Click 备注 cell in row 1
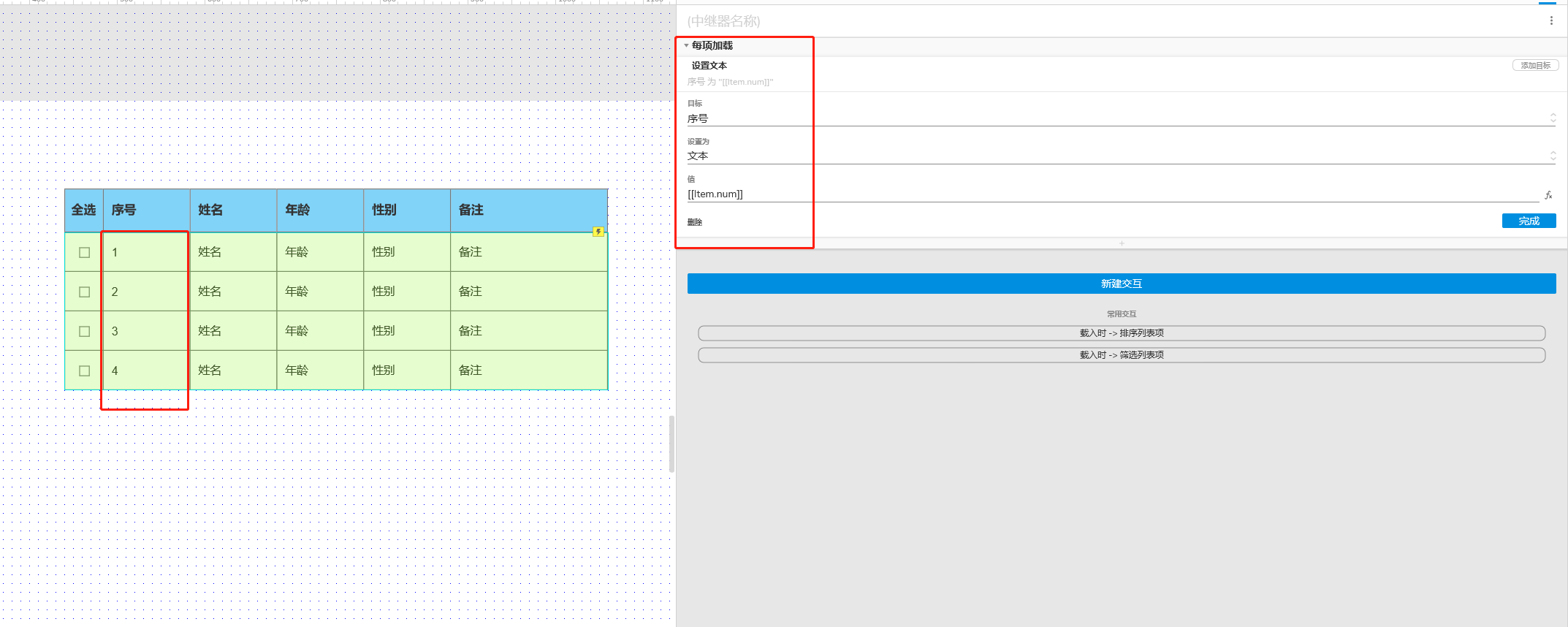1568x627 pixels. pos(529,252)
